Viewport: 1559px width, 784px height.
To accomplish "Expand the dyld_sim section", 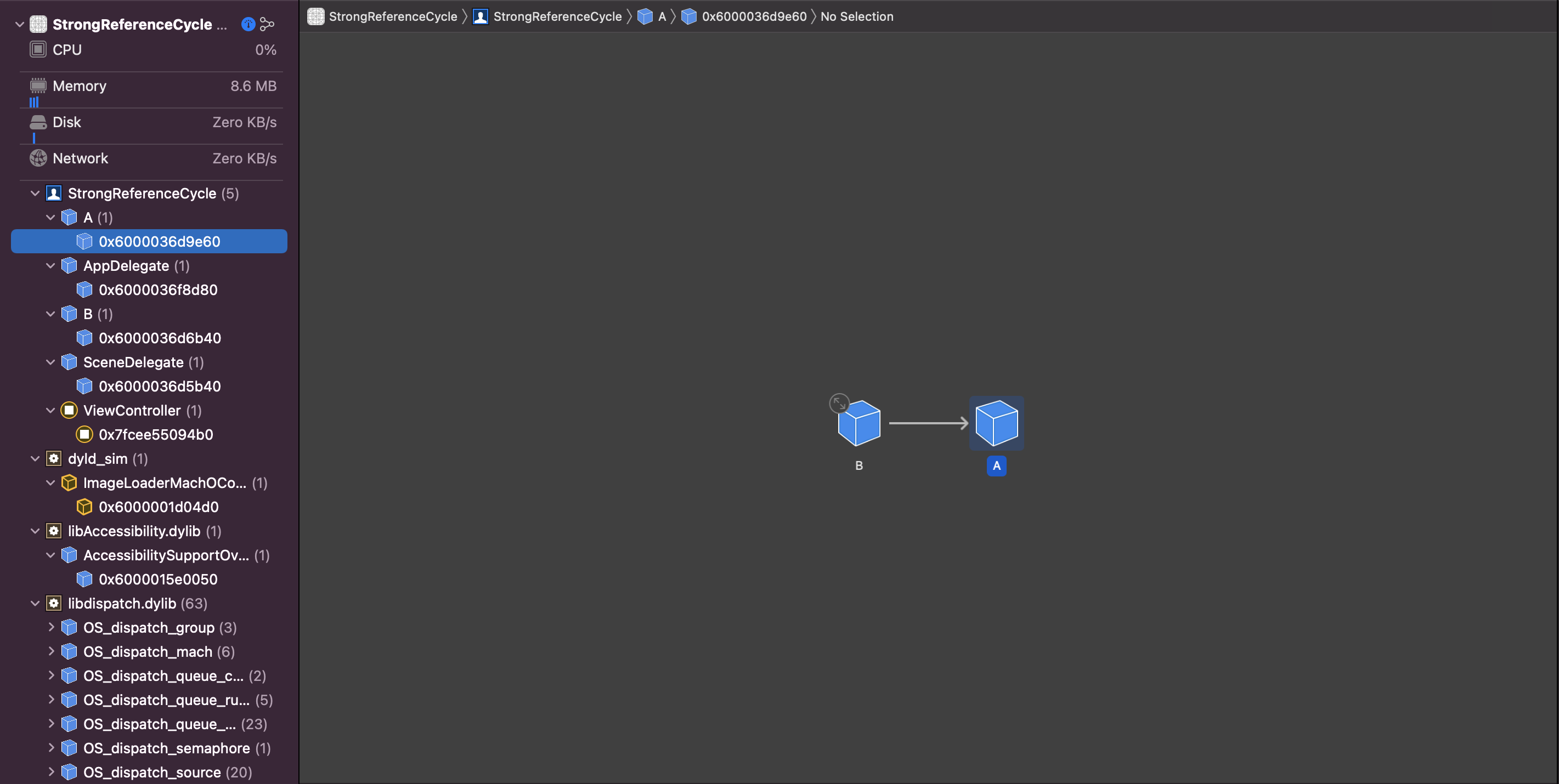I will coord(35,458).
